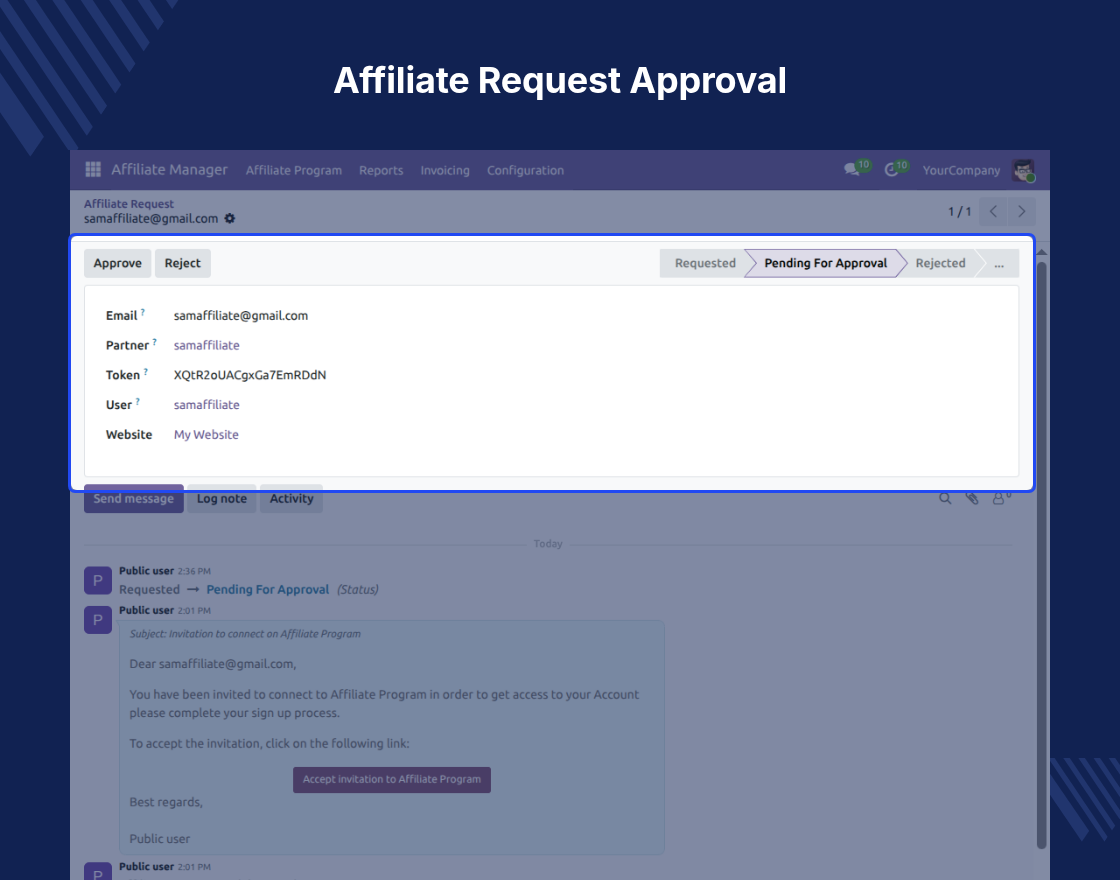1120x880 pixels.
Task: Click the Pending For Approval chatter link
Action: [x=268, y=589]
